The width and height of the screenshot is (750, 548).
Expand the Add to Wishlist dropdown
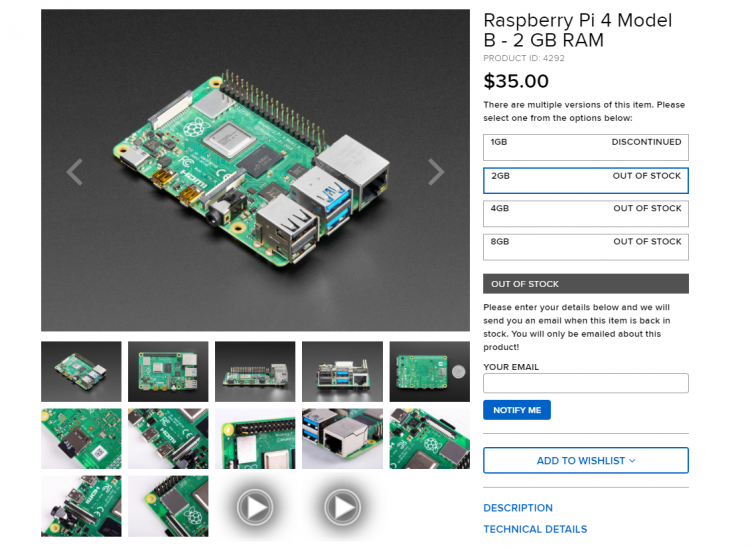[x=585, y=461]
